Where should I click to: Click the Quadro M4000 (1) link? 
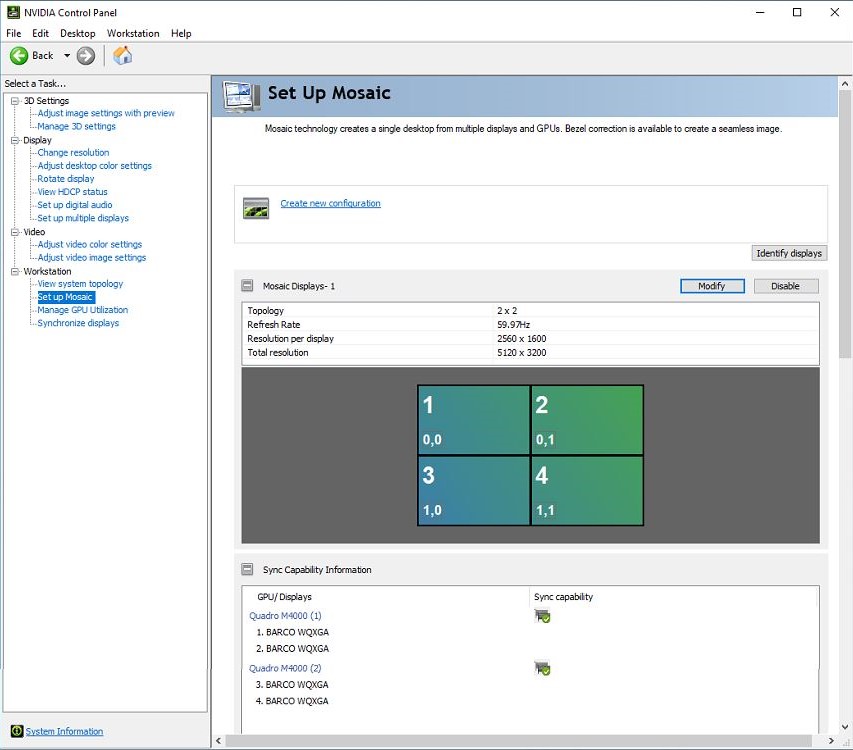tap(286, 616)
